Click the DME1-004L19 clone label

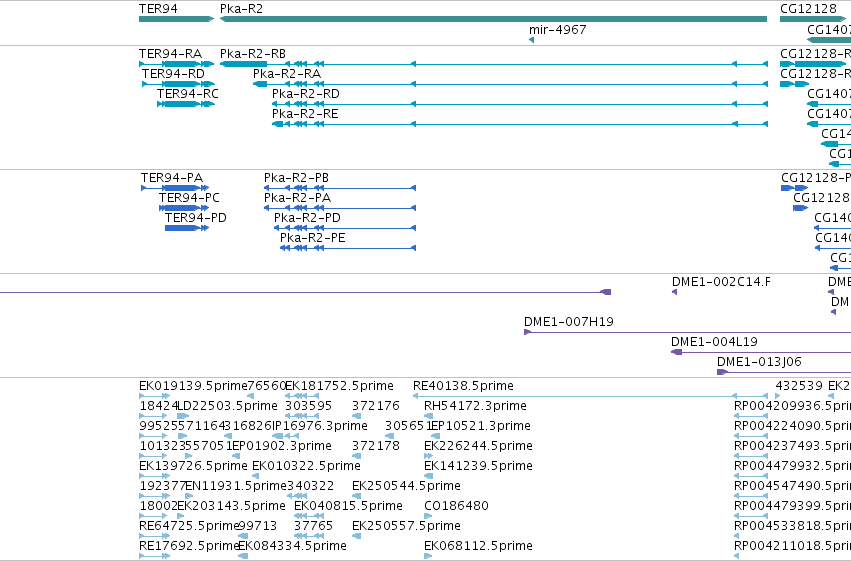click(x=714, y=342)
